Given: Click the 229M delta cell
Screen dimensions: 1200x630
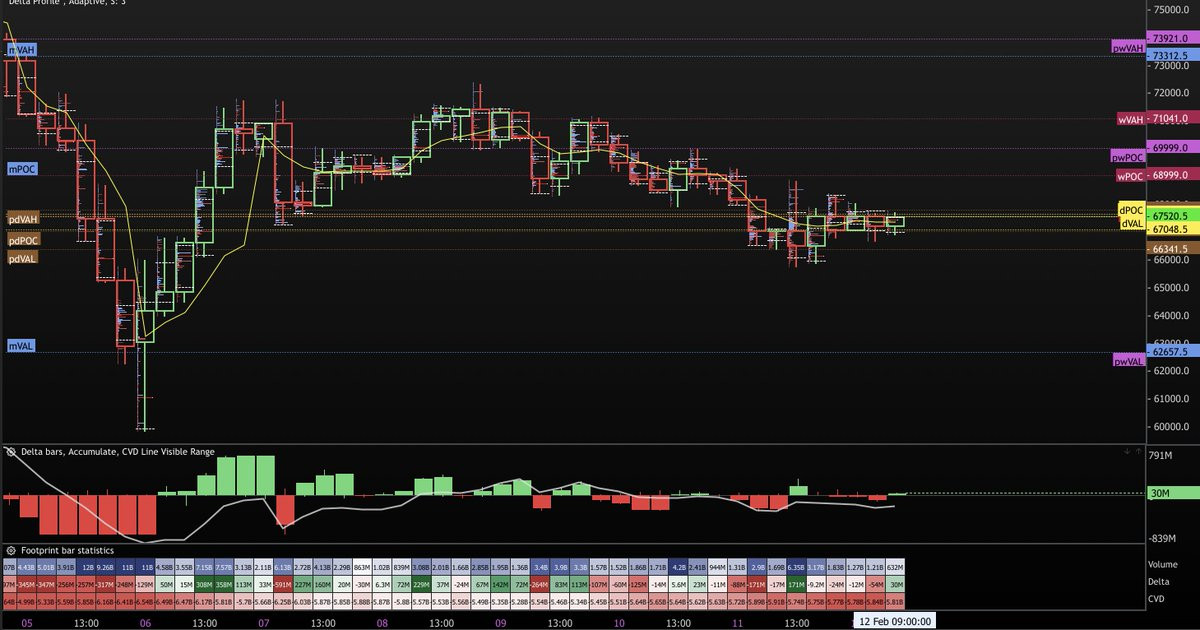Looking at the screenshot, I should 421,584.
